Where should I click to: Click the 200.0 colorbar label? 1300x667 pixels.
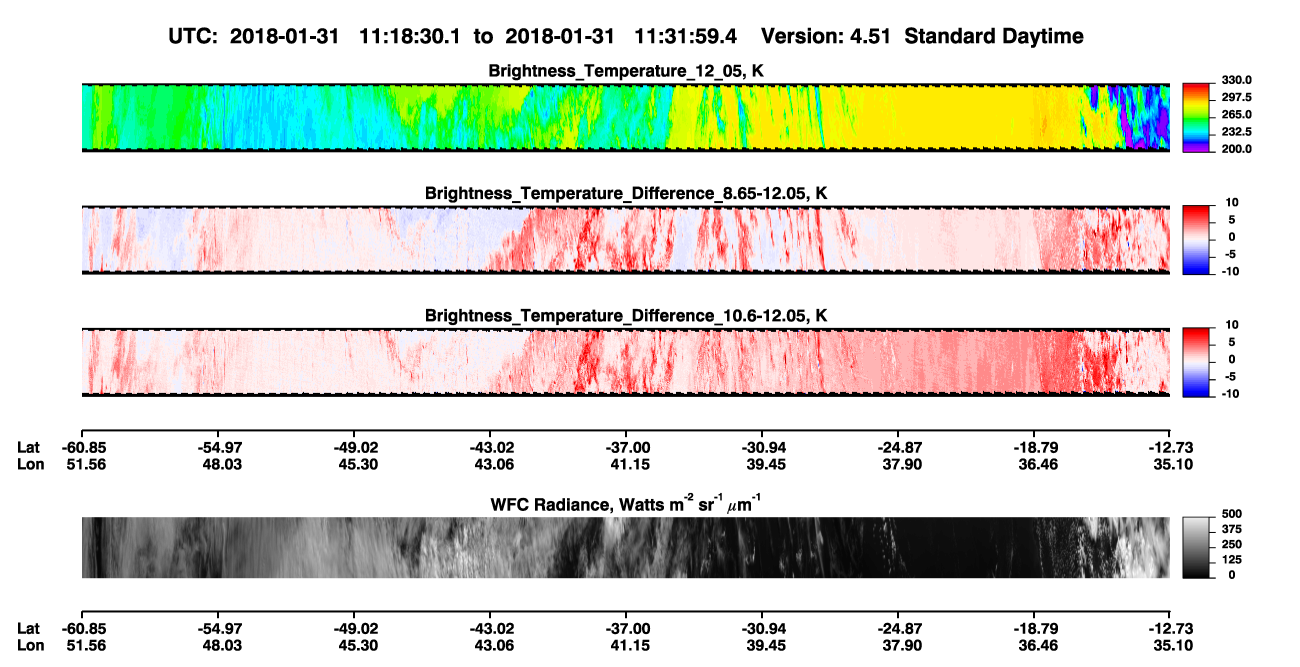pyautogui.click(x=1236, y=148)
